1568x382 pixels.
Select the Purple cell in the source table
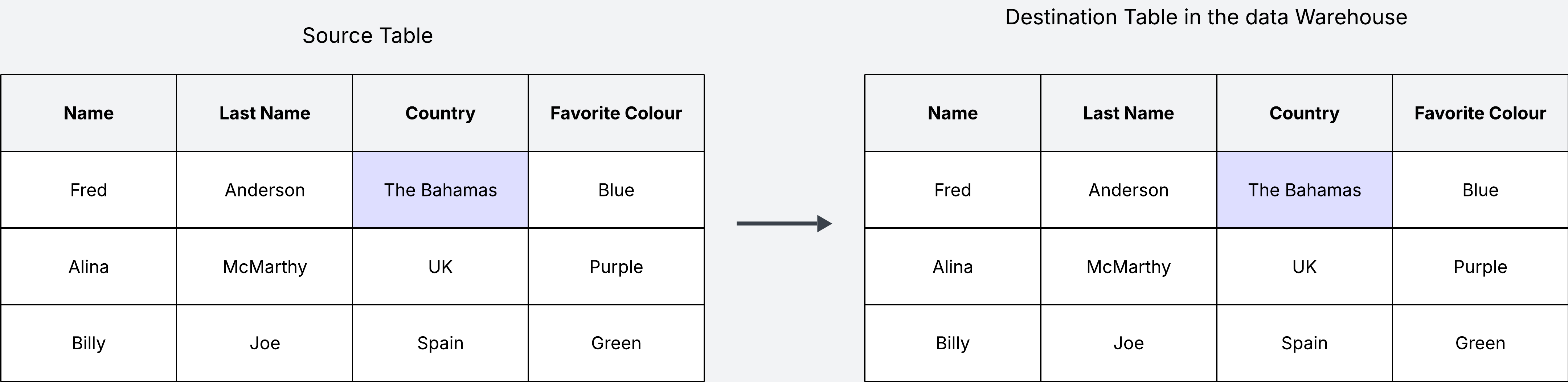tap(616, 267)
